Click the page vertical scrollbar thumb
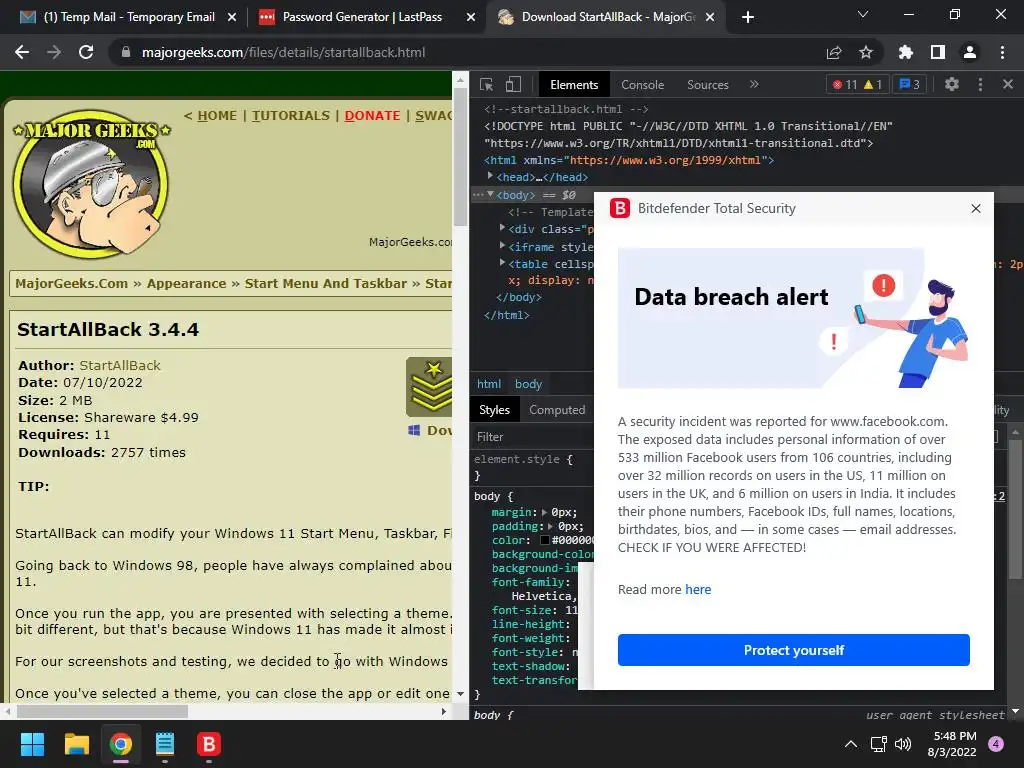This screenshot has width=1024, height=768. (460, 157)
